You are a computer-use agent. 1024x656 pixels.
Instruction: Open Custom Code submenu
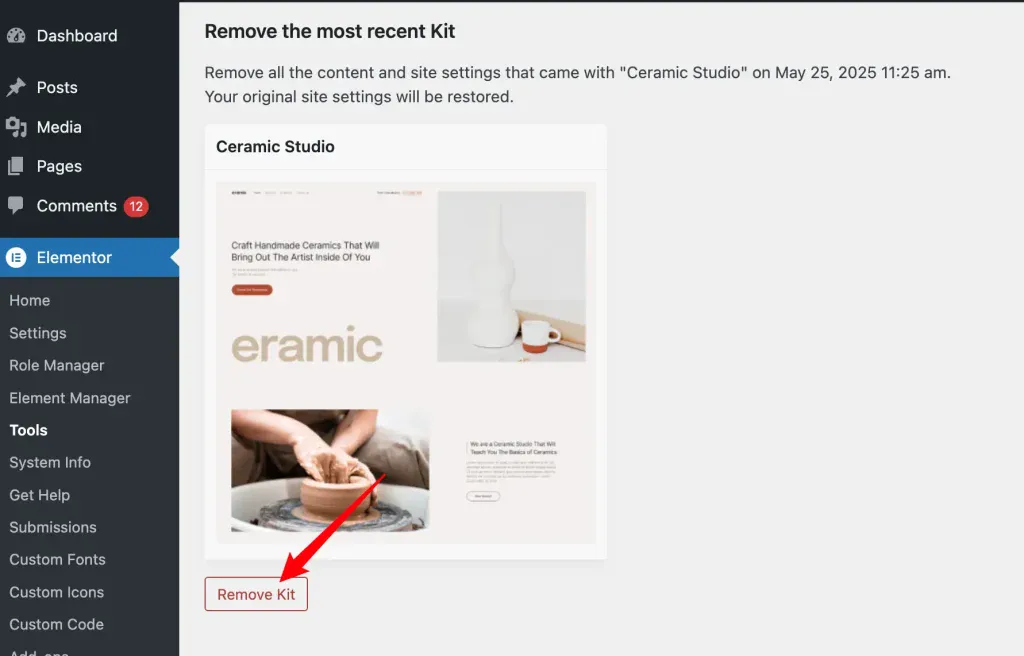point(56,624)
